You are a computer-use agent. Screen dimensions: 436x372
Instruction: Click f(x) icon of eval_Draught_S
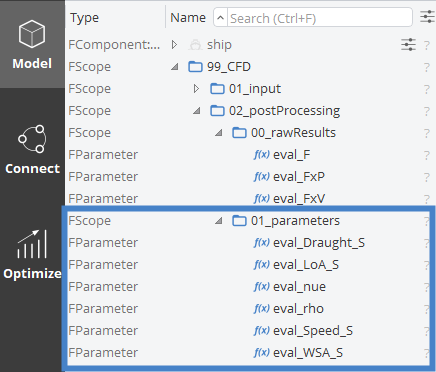tap(262, 243)
